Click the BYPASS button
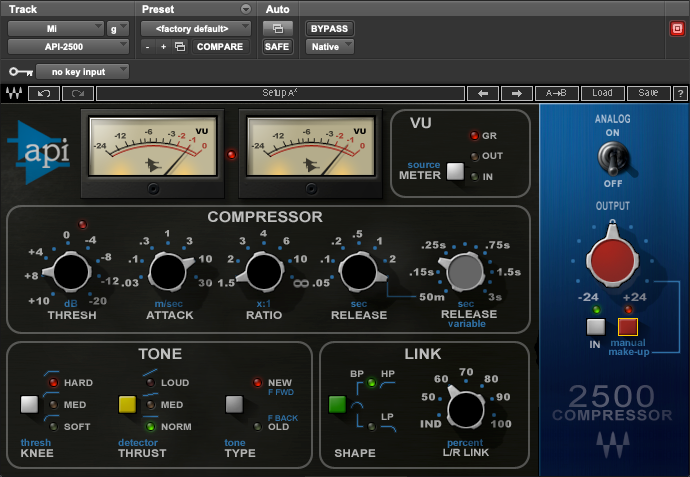 [329, 29]
